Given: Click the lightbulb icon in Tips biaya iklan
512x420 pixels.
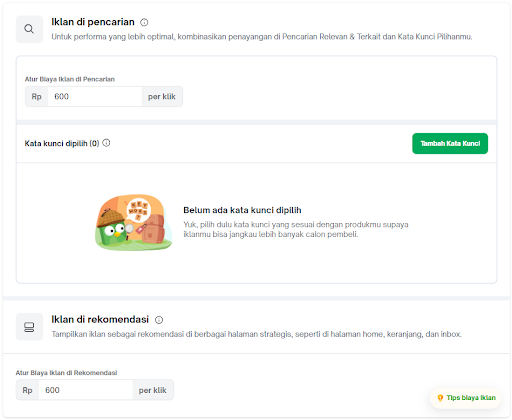Looking at the screenshot, I should tap(440, 398).
